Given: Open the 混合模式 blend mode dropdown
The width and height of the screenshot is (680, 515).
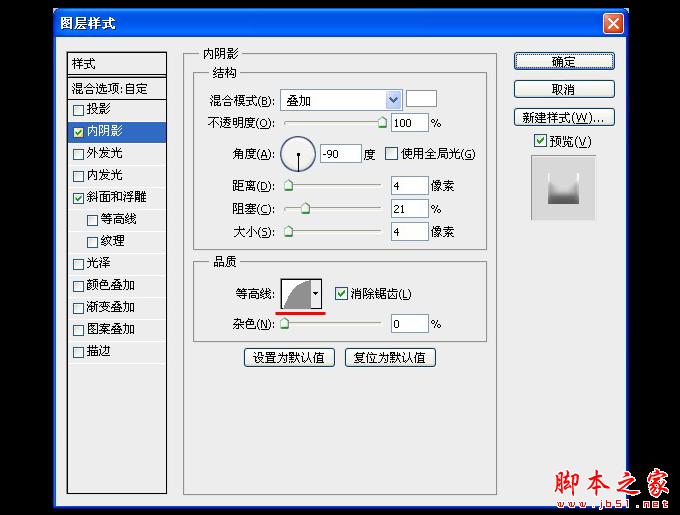Looking at the screenshot, I should (x=393, y=101).
